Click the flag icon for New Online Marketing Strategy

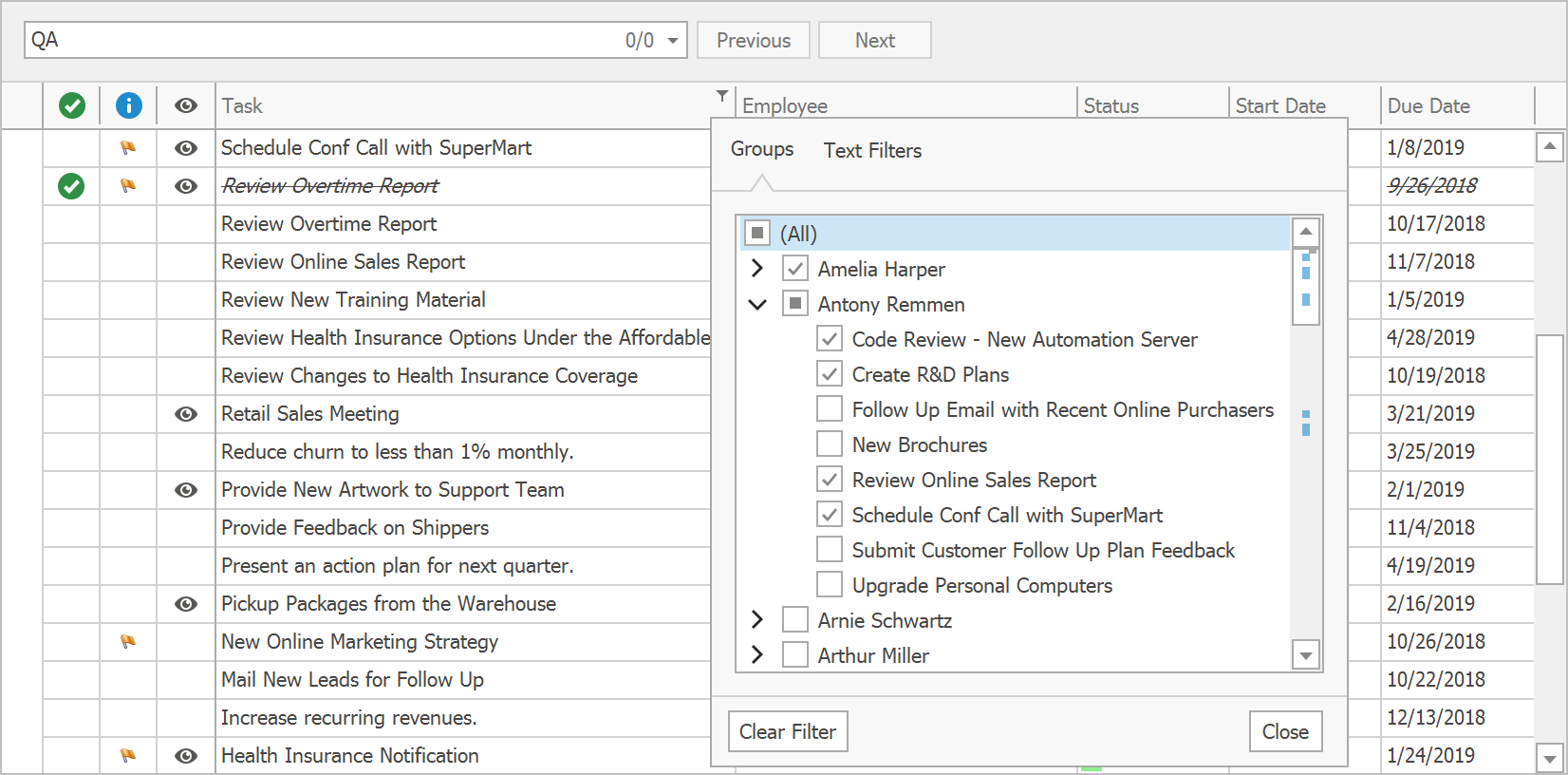pos(128,642)
